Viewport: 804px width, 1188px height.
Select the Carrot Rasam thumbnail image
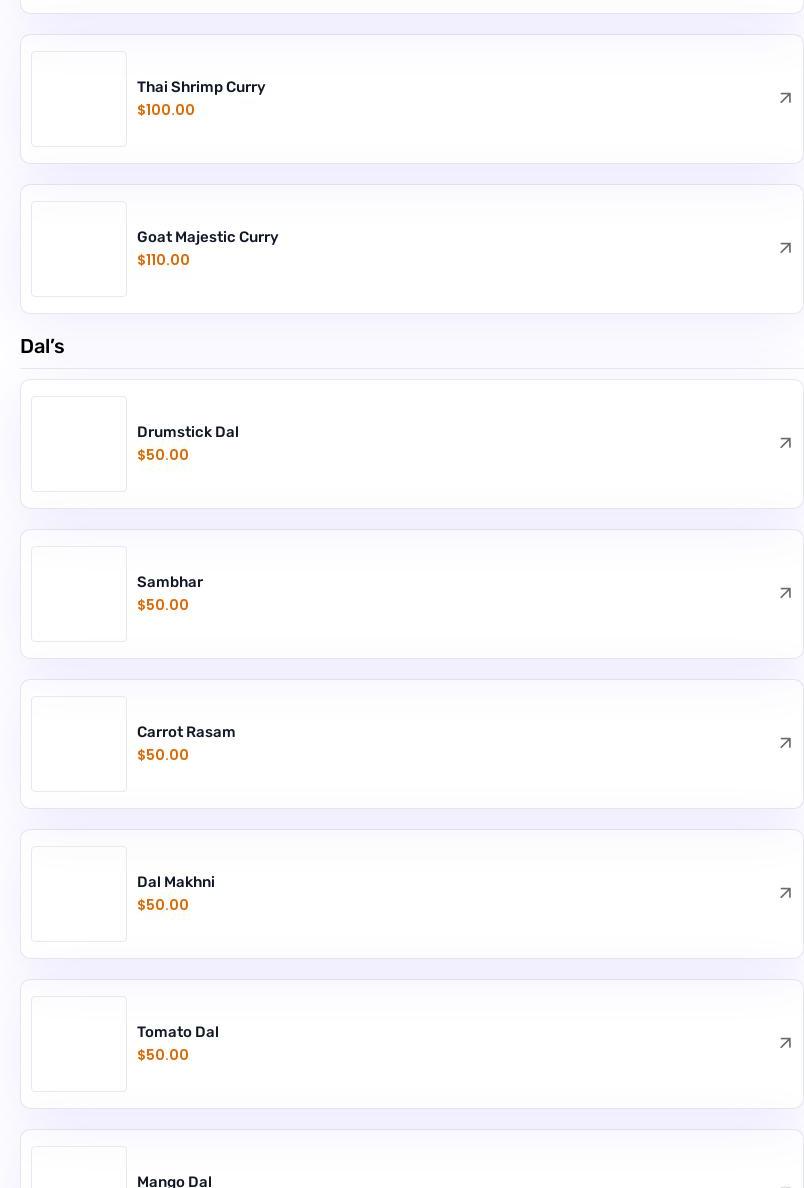(79, 744)
